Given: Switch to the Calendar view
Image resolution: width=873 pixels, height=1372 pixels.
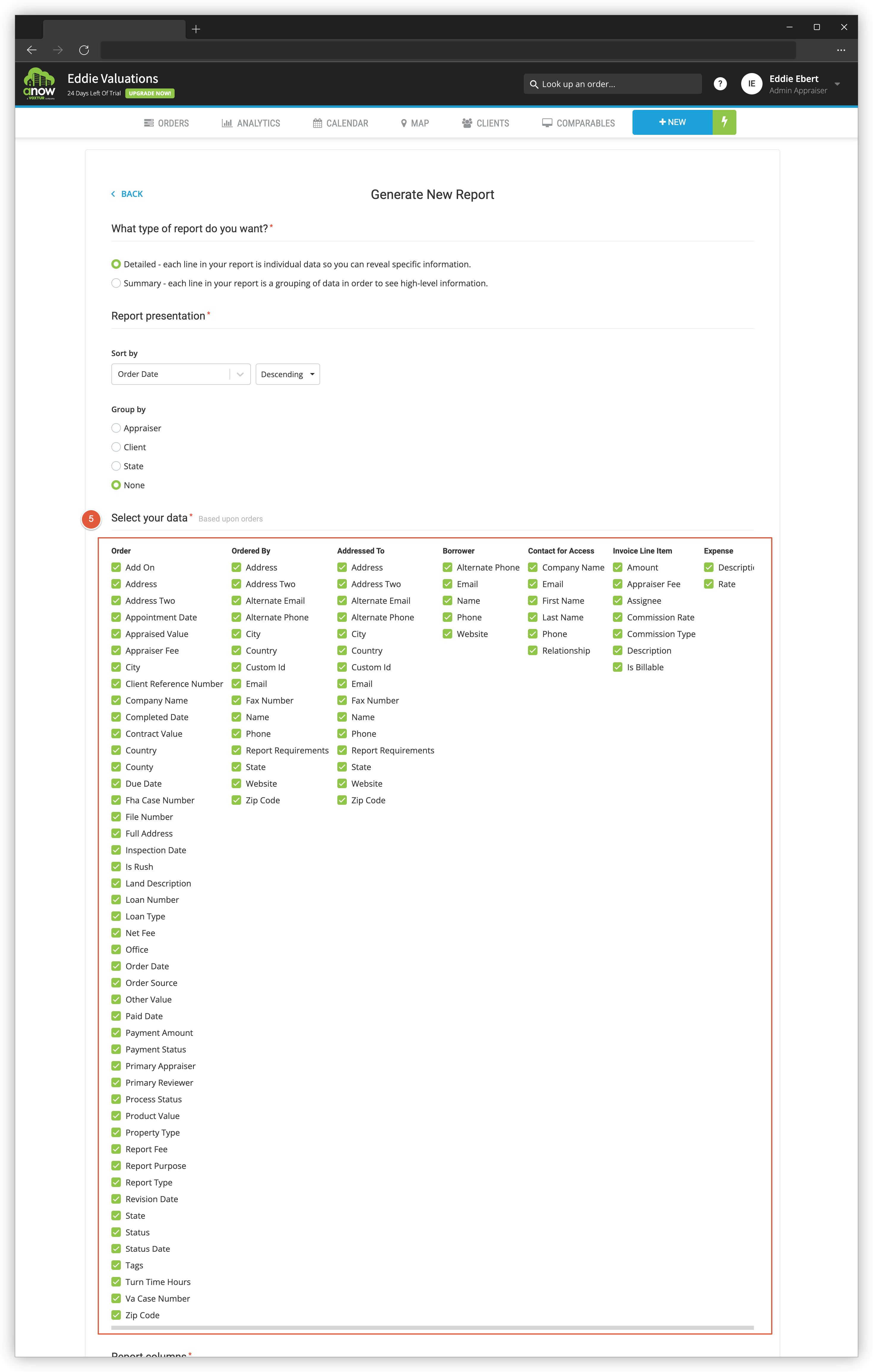Looking at the screenshot, I should pos(340,122).
